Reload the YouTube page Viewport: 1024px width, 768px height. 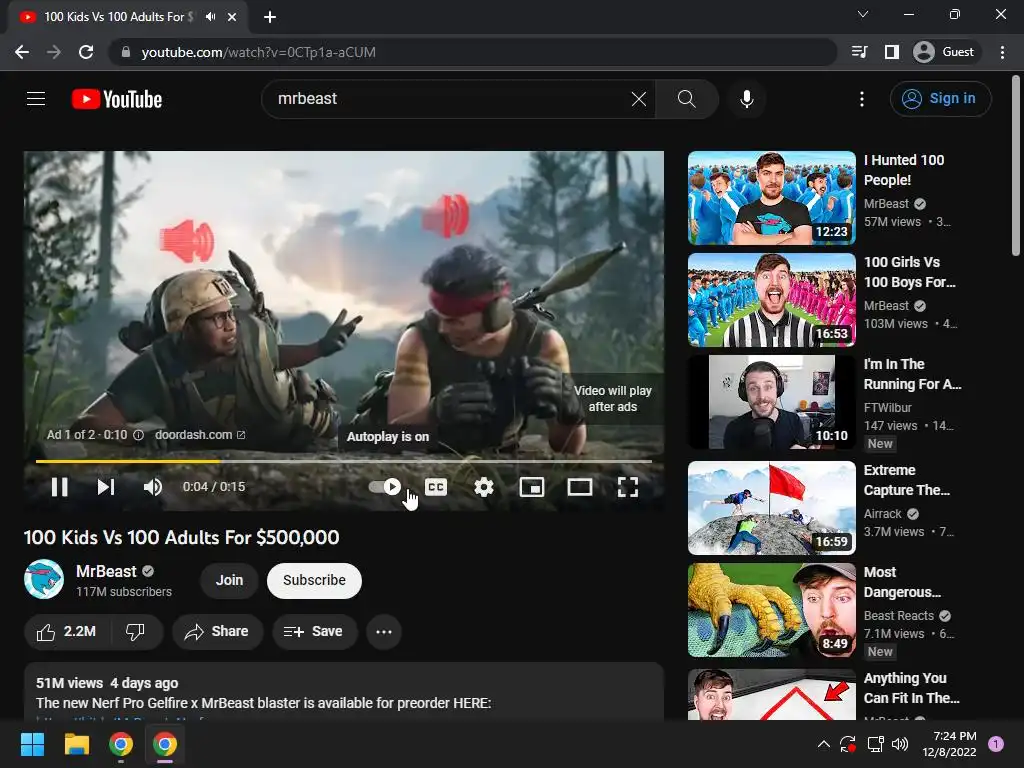(x=86, y=52)
